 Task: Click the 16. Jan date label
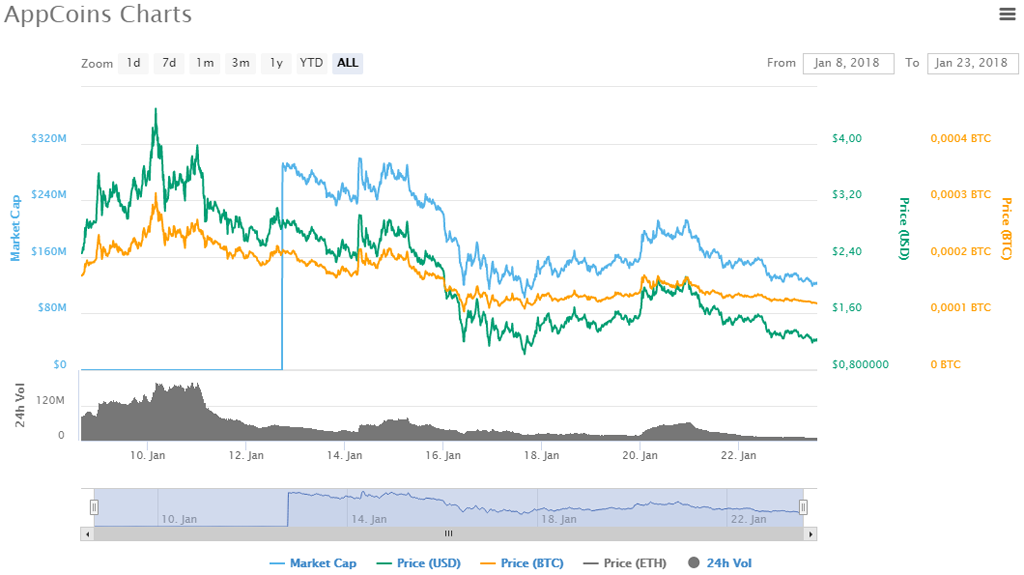pos(443,455)
